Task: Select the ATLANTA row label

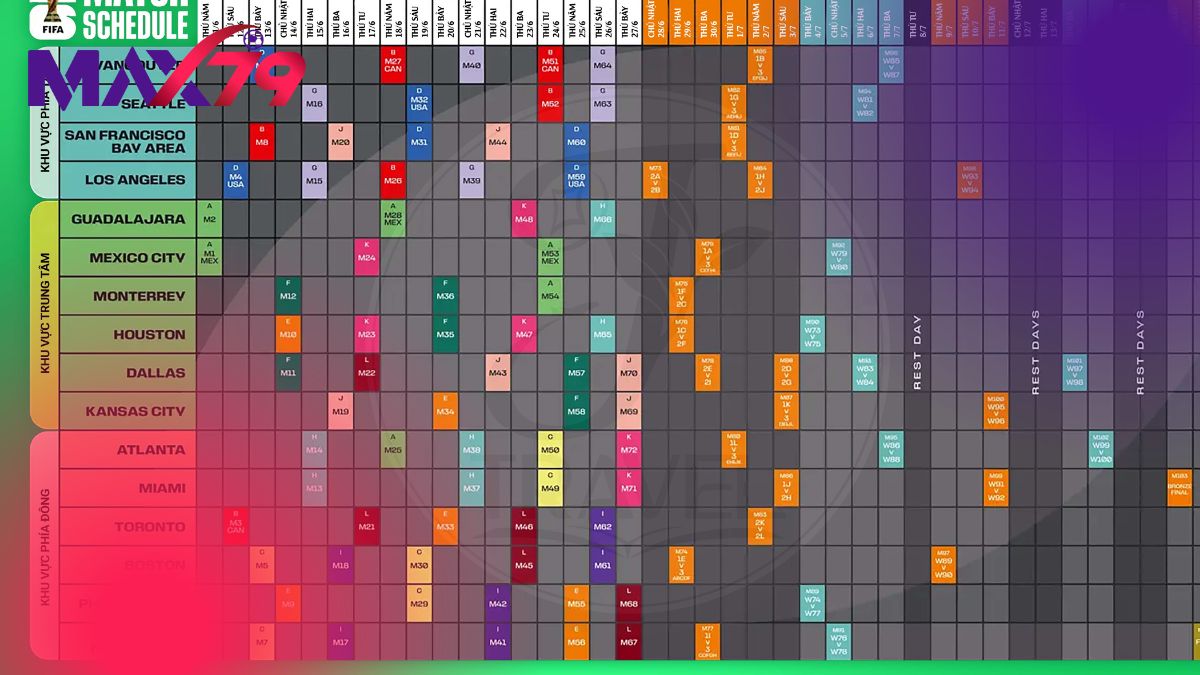Action: pos(128,450)
